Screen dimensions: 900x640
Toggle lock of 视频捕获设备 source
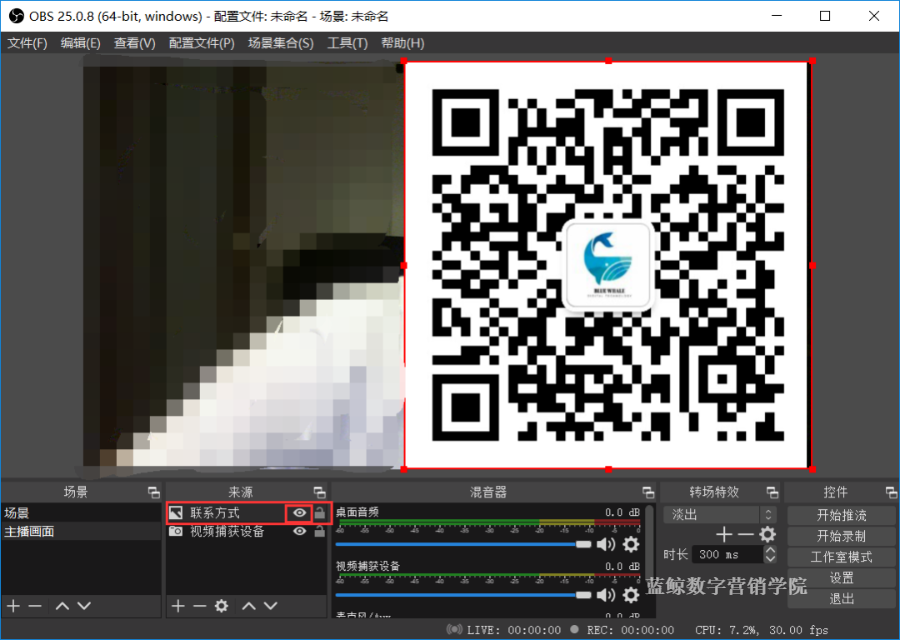tap(320, 532)
